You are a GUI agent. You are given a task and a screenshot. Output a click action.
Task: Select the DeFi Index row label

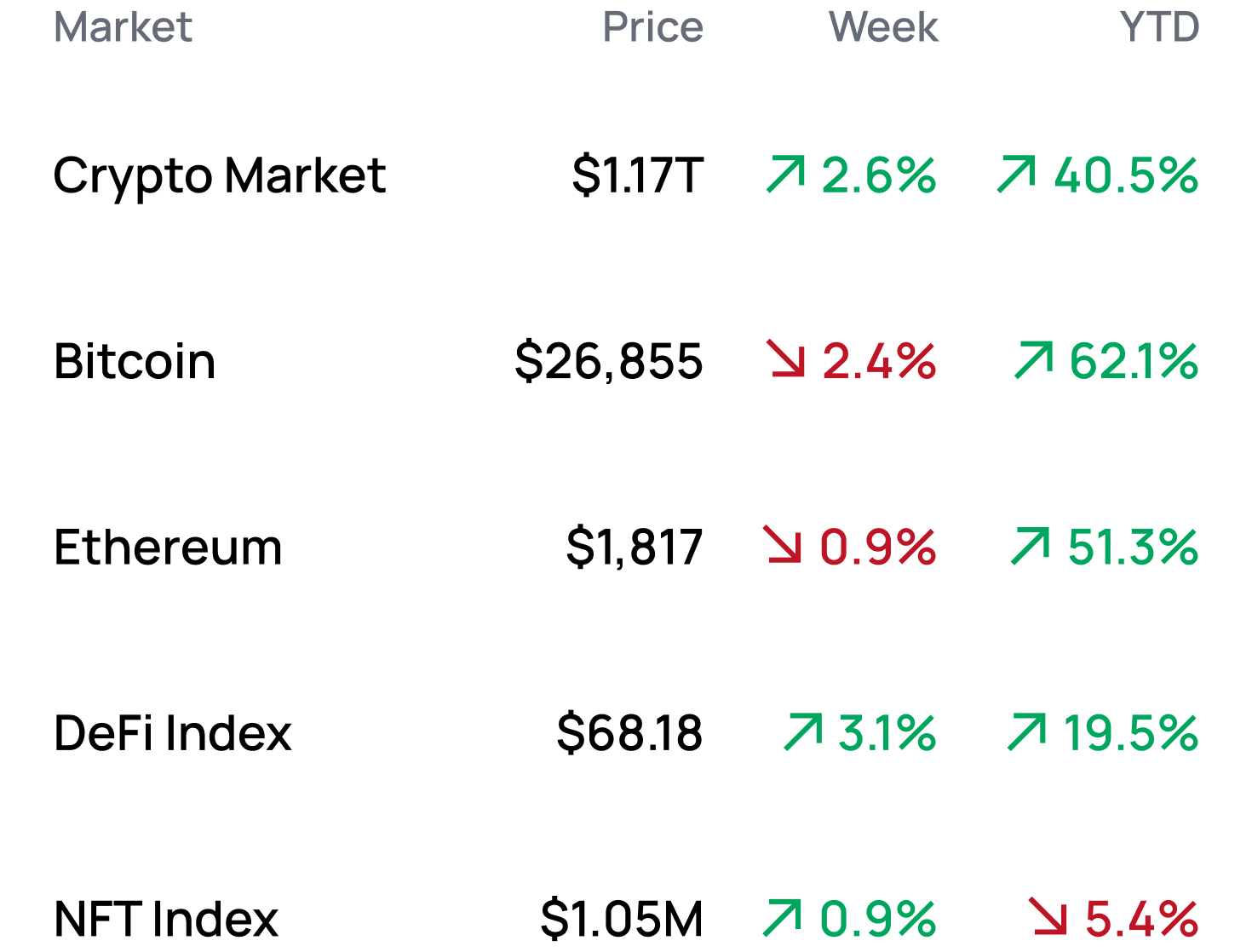(x=173, y=732)
